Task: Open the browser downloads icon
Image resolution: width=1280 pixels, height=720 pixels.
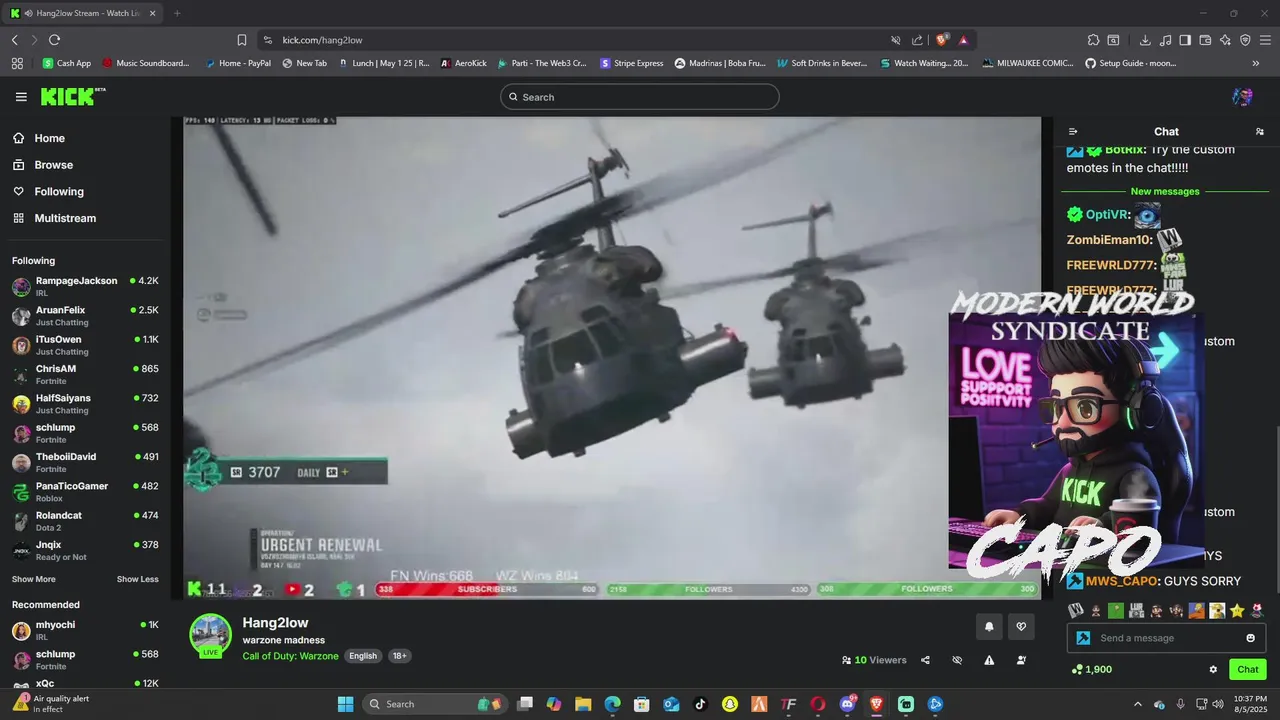Action: tap(1145, 40)
